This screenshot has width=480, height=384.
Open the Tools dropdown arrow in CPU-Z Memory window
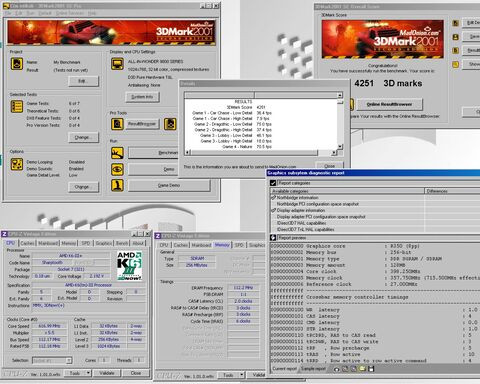242,375
